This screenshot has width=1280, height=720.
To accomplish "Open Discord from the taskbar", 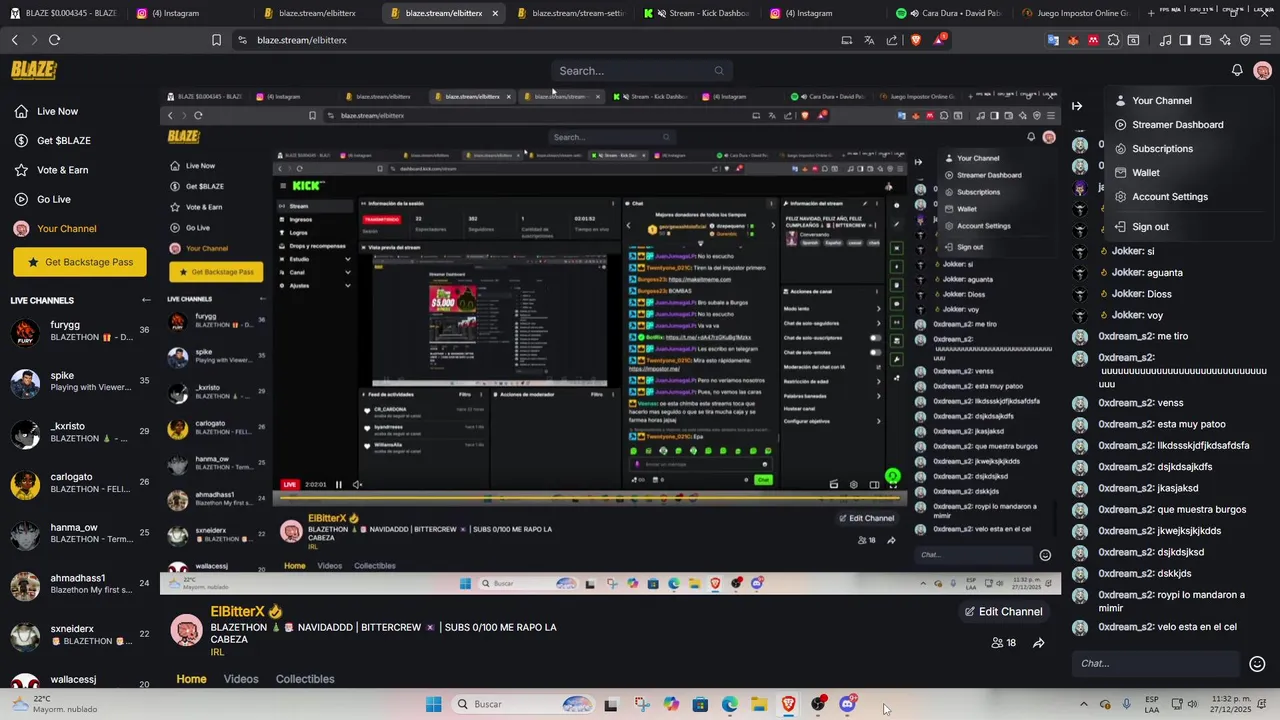I will click(847, 704).
